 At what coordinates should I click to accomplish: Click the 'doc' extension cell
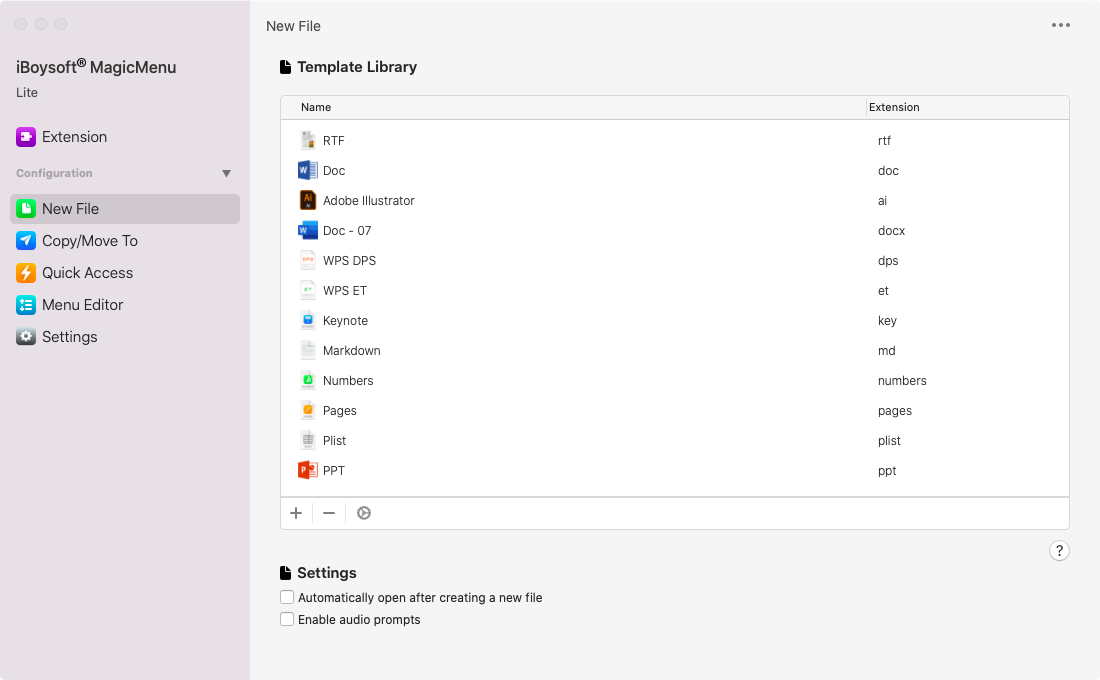[887, 171]
